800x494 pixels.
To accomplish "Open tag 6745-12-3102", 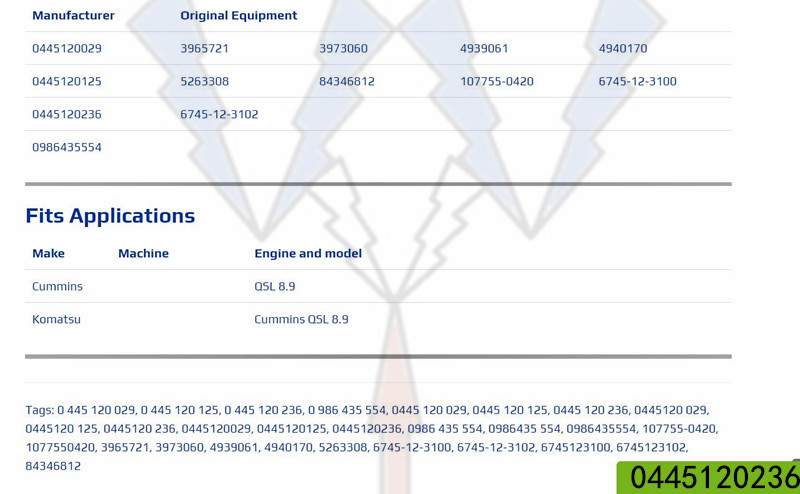I will 496,448.
